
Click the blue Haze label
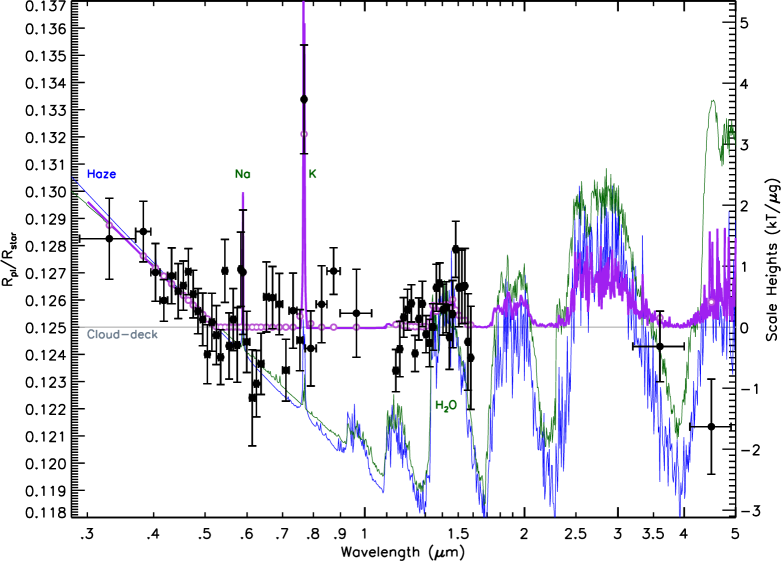tap(102, 174)
